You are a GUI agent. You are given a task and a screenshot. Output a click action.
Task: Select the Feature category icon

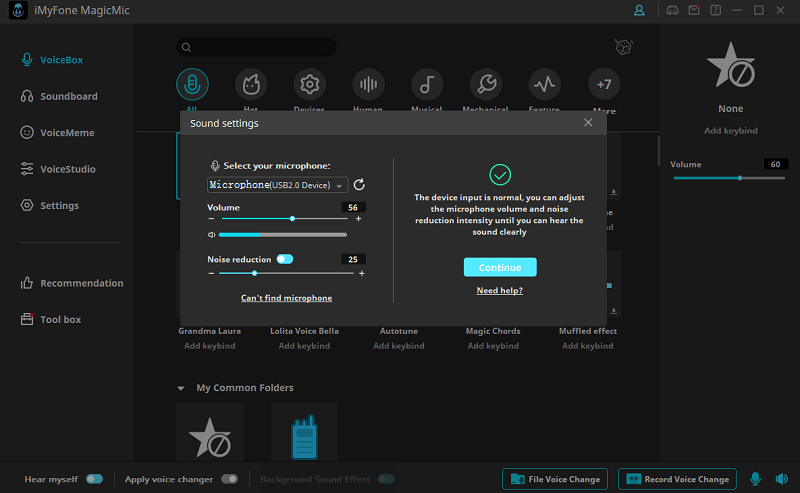(544, 84)
